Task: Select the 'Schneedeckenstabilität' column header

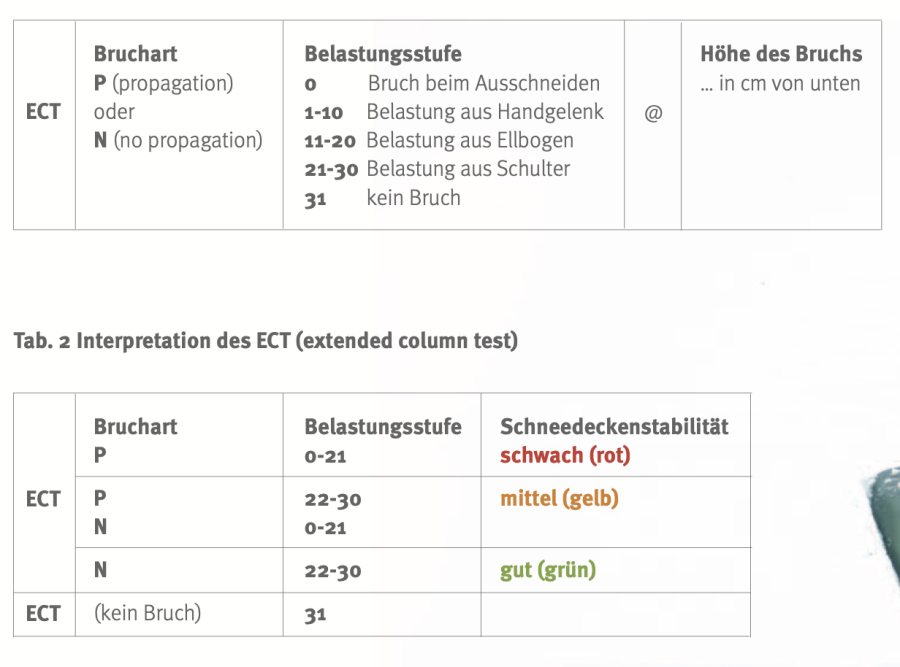Action: point(614,427)
